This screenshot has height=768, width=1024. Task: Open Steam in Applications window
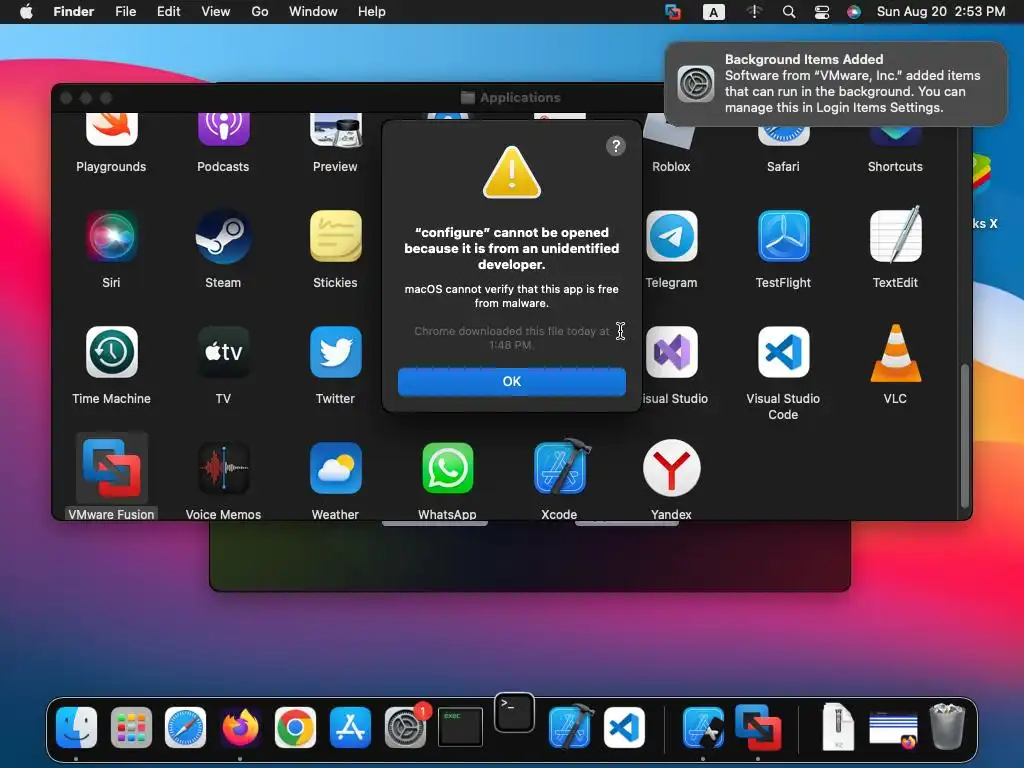click(223, 236)
